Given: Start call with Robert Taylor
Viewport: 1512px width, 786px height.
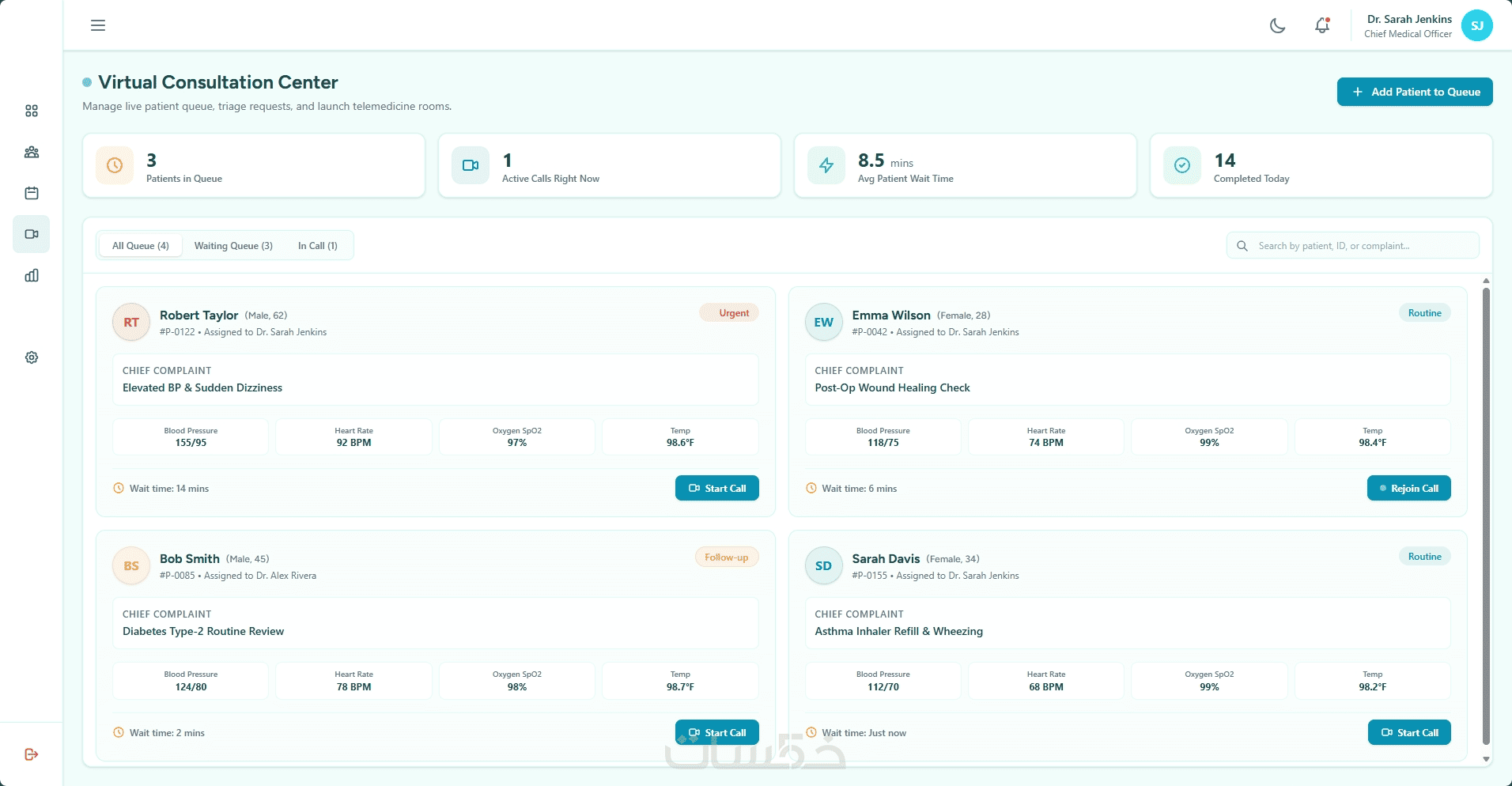Looking at the screenshot, I should [717, 488].
